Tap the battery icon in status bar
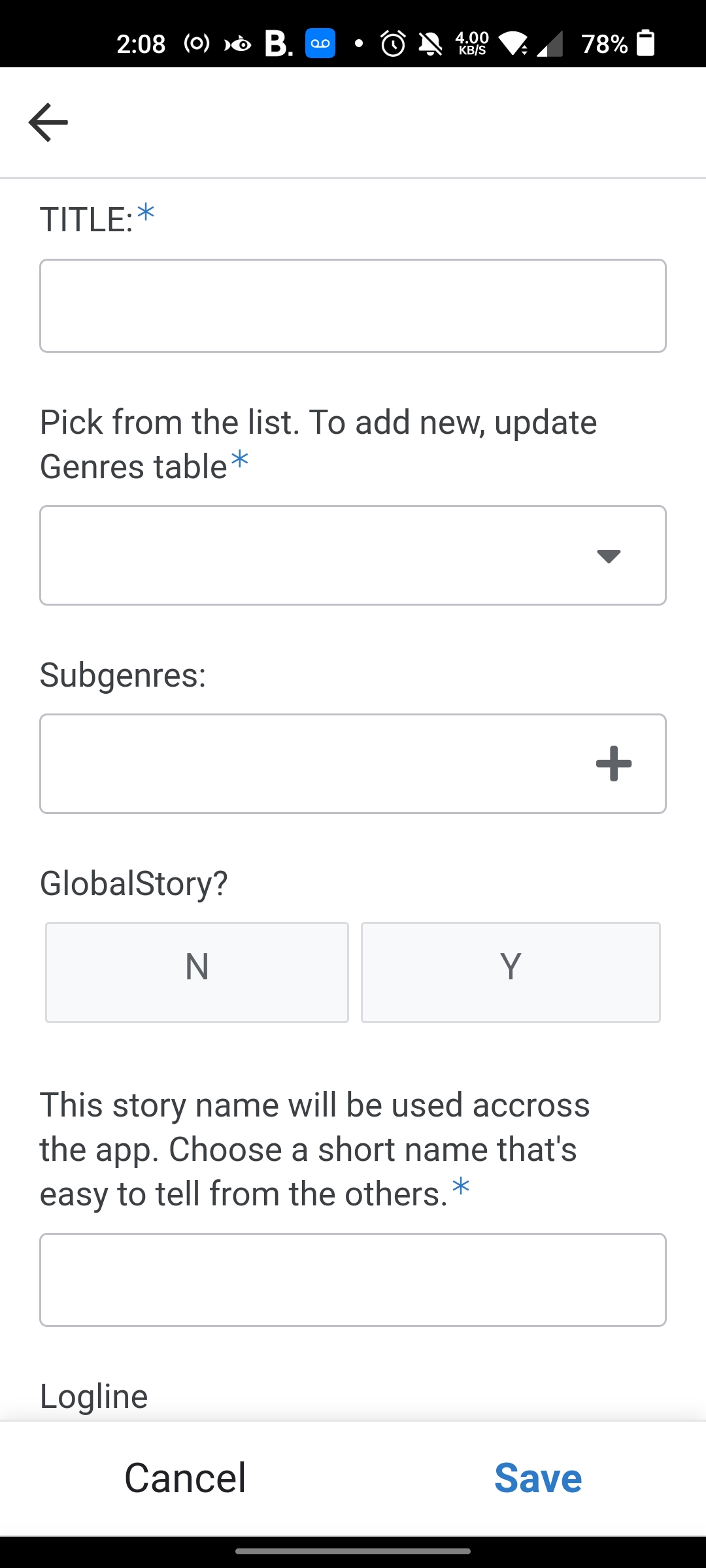 646,43
